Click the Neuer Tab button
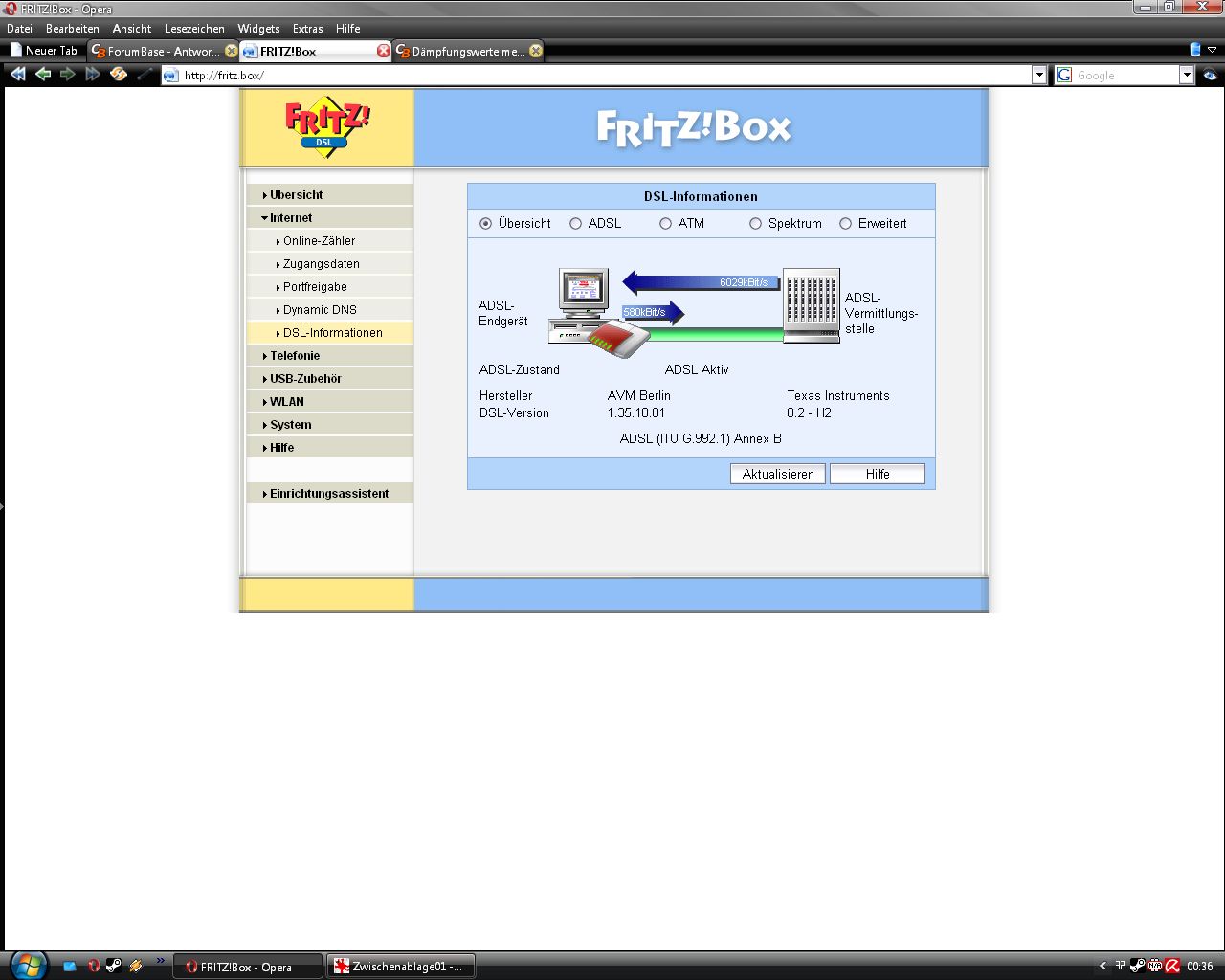The image size is (1225, 980). [44, 51]
